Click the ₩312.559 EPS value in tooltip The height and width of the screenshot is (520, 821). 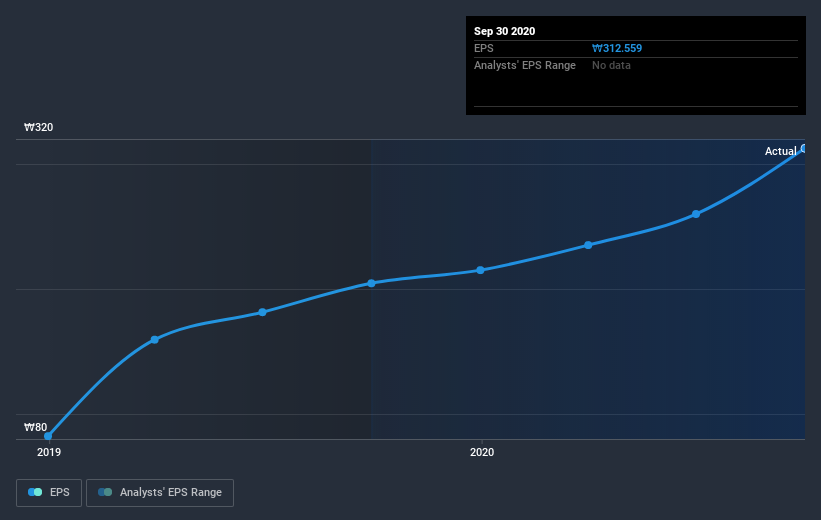coord(617,48)
